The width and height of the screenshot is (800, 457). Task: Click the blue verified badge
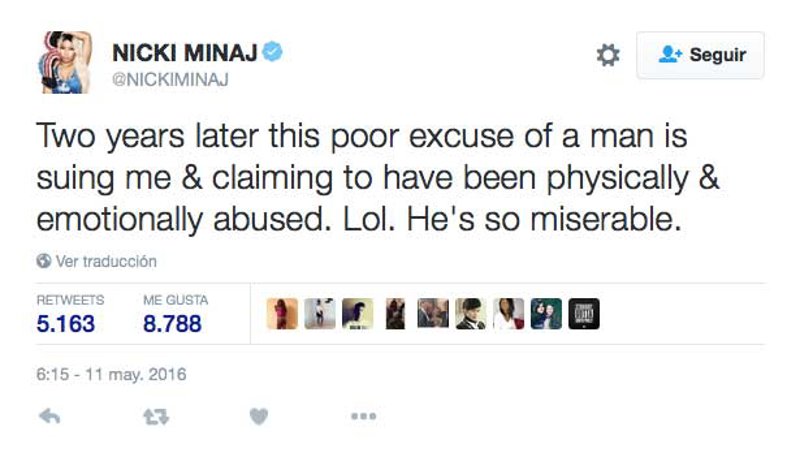tap(271, 53)
